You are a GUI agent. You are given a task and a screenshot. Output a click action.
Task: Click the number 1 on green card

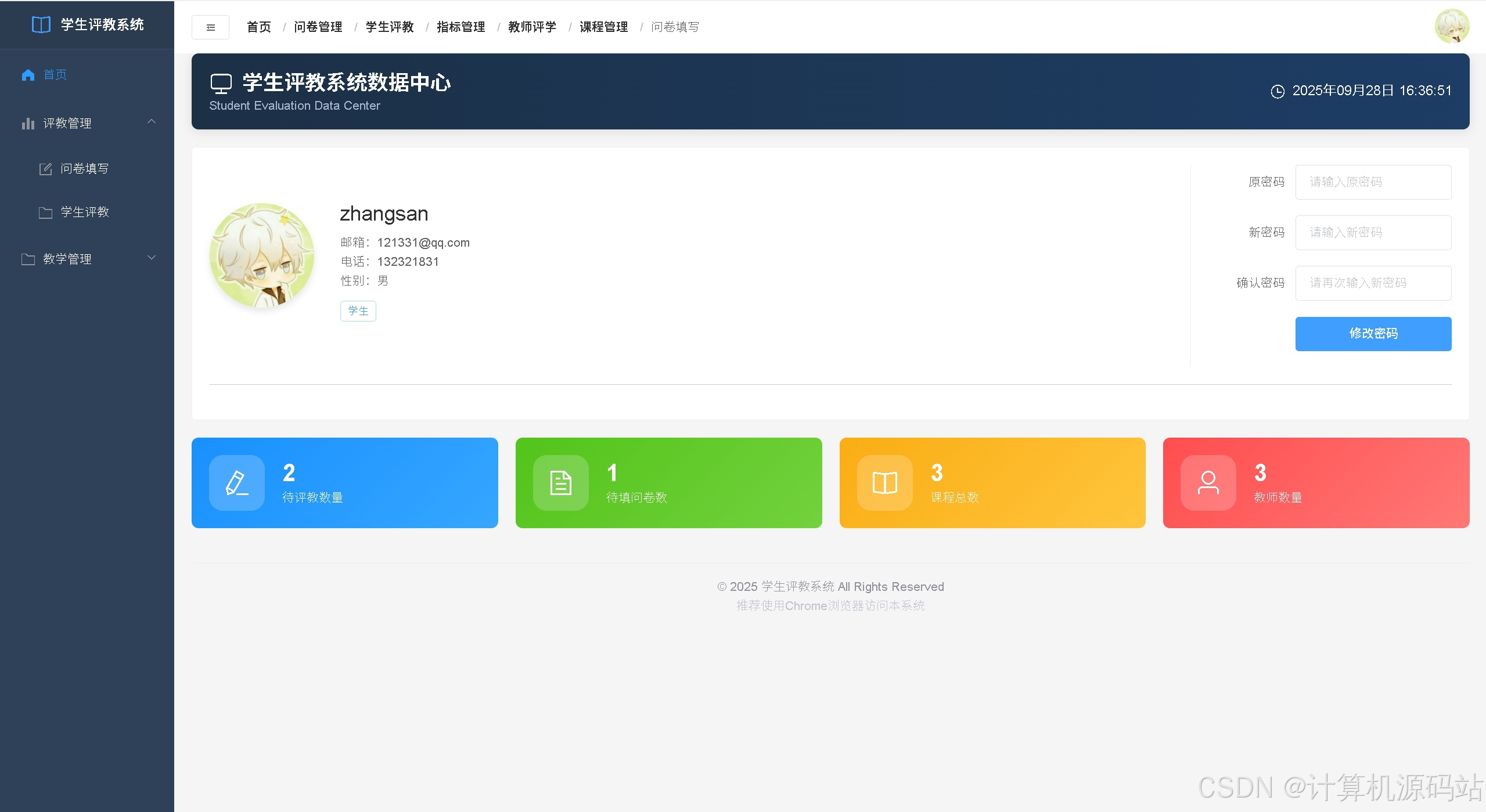(x=612, y=473)
